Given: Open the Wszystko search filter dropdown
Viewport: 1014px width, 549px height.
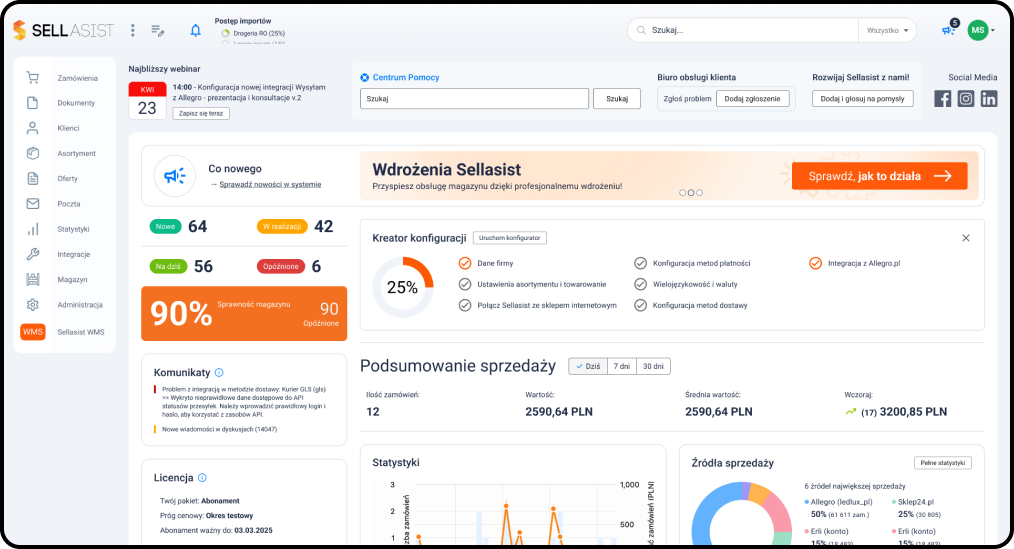Looking at the screenshot, I should [x=887, y=30].
